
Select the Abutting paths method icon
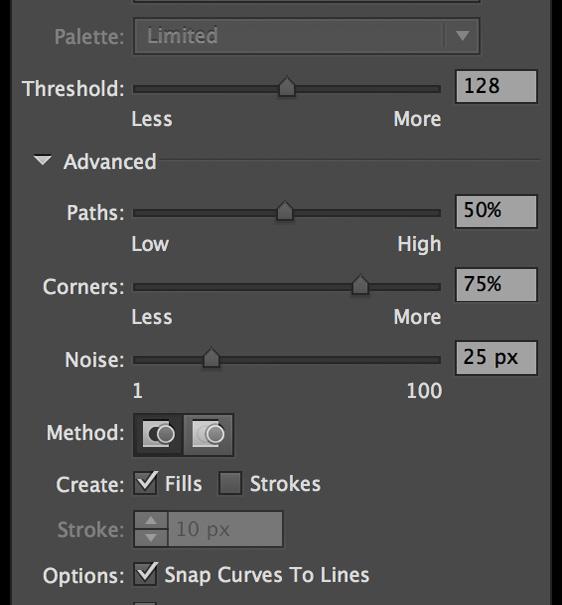158,434
